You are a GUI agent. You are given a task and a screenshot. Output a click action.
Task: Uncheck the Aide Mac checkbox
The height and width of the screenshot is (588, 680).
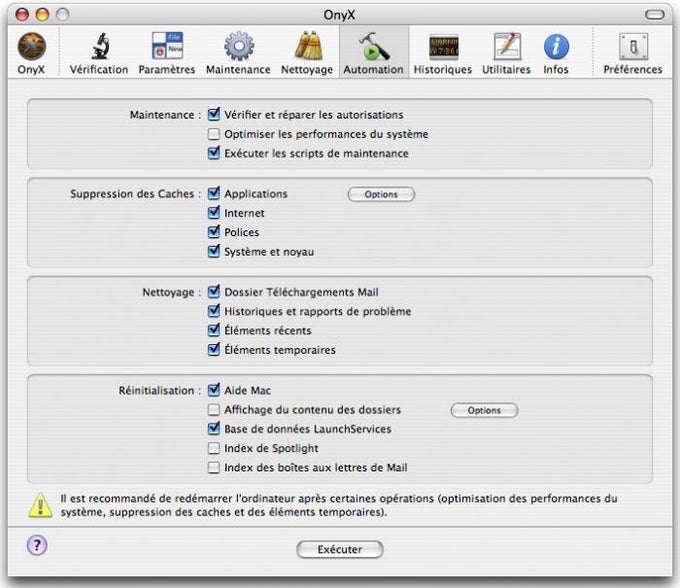tap(214, 390)
